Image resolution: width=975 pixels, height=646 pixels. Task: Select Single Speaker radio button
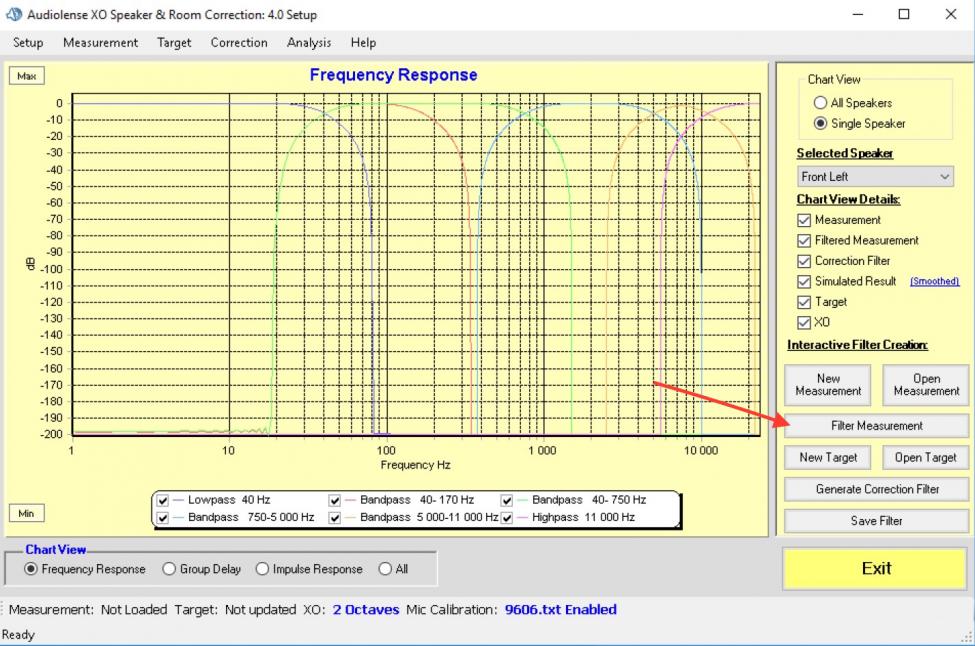coord(820,123)
